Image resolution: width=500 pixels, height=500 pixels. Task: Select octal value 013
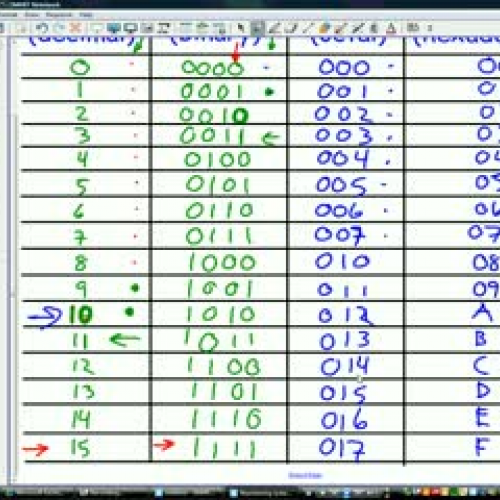345,340
